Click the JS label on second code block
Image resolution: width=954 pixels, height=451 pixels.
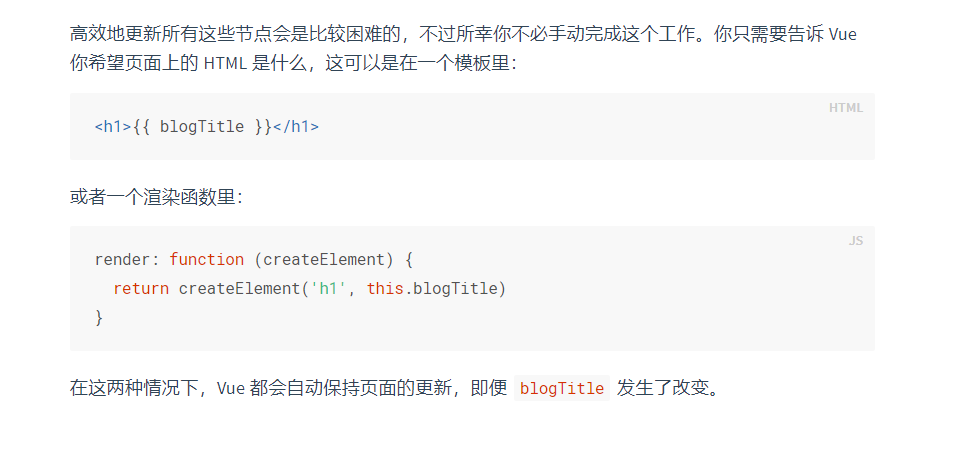855,241
